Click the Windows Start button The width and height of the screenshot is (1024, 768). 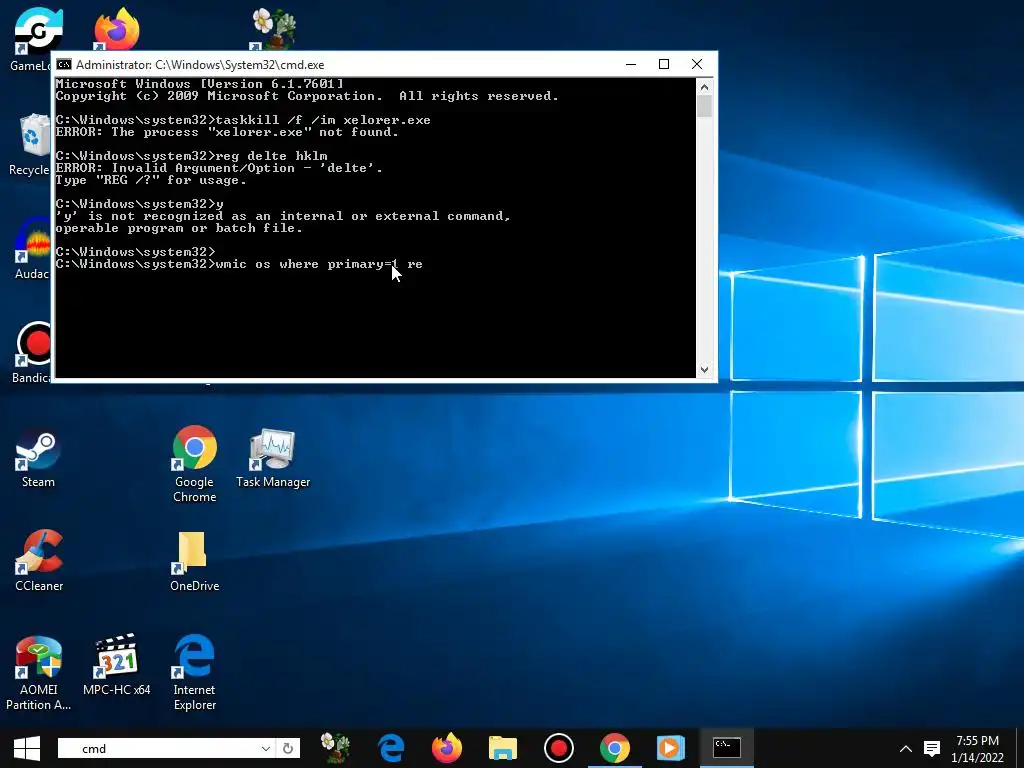tap(27, 748)
